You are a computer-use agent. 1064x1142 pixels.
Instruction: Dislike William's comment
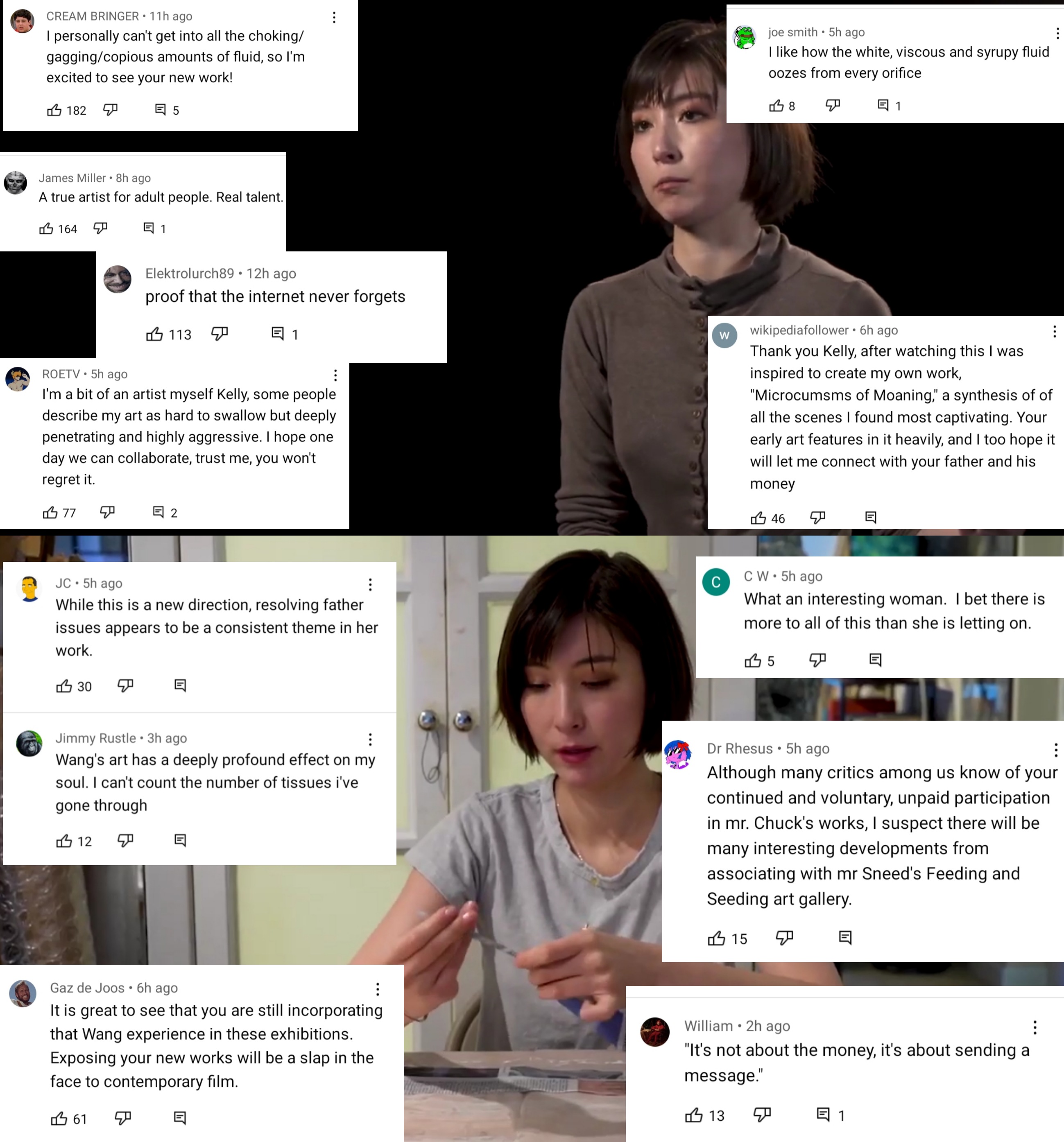point(762,1115)
